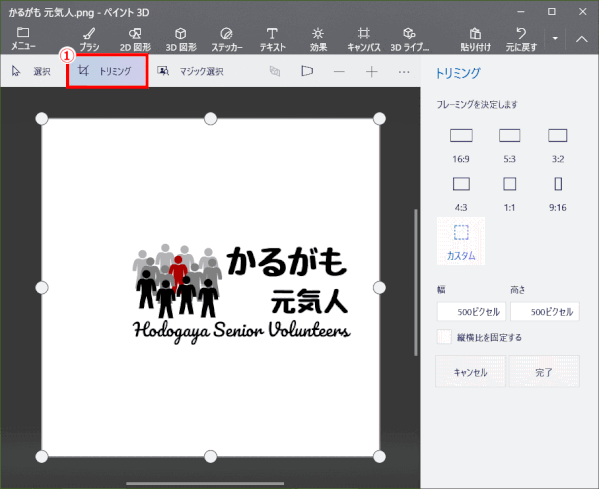
Task: Open the キャンバス canvas settings
Action: (364, 39)
